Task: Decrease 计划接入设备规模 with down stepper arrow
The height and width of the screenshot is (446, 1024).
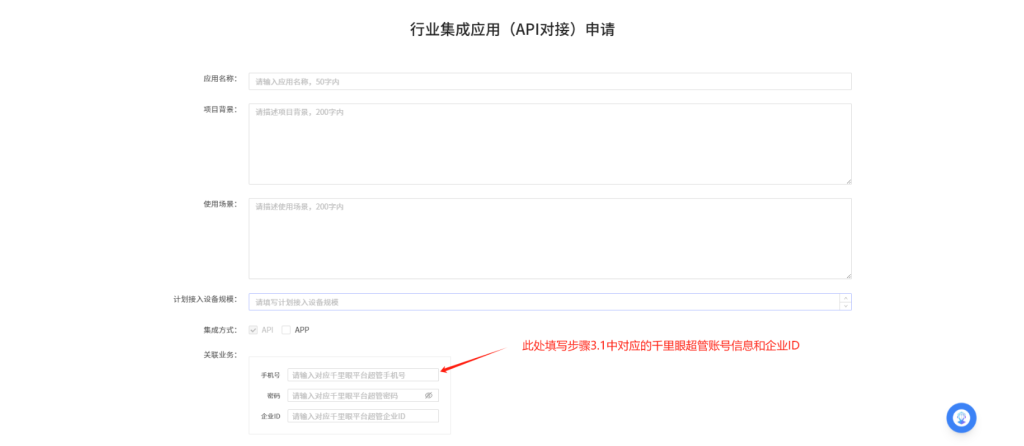Action: [x=846, y=306]
